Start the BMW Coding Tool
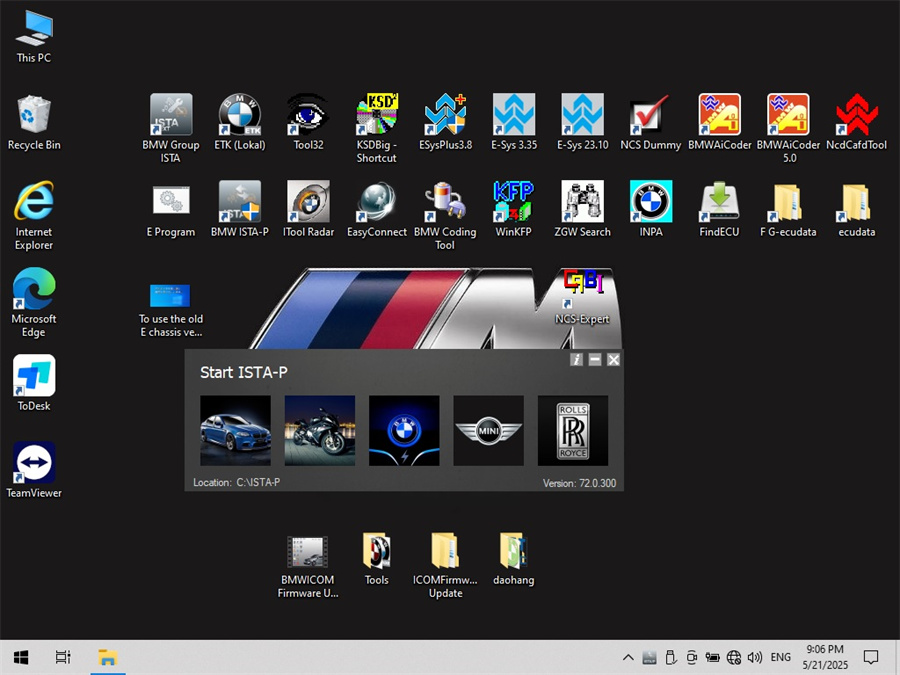 coord(445,203)
